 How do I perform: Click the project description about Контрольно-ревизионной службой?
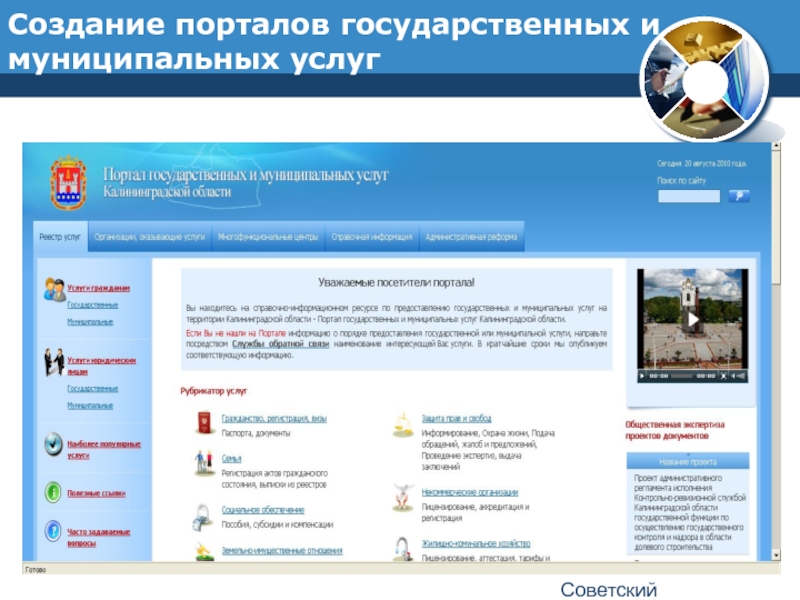690,512
